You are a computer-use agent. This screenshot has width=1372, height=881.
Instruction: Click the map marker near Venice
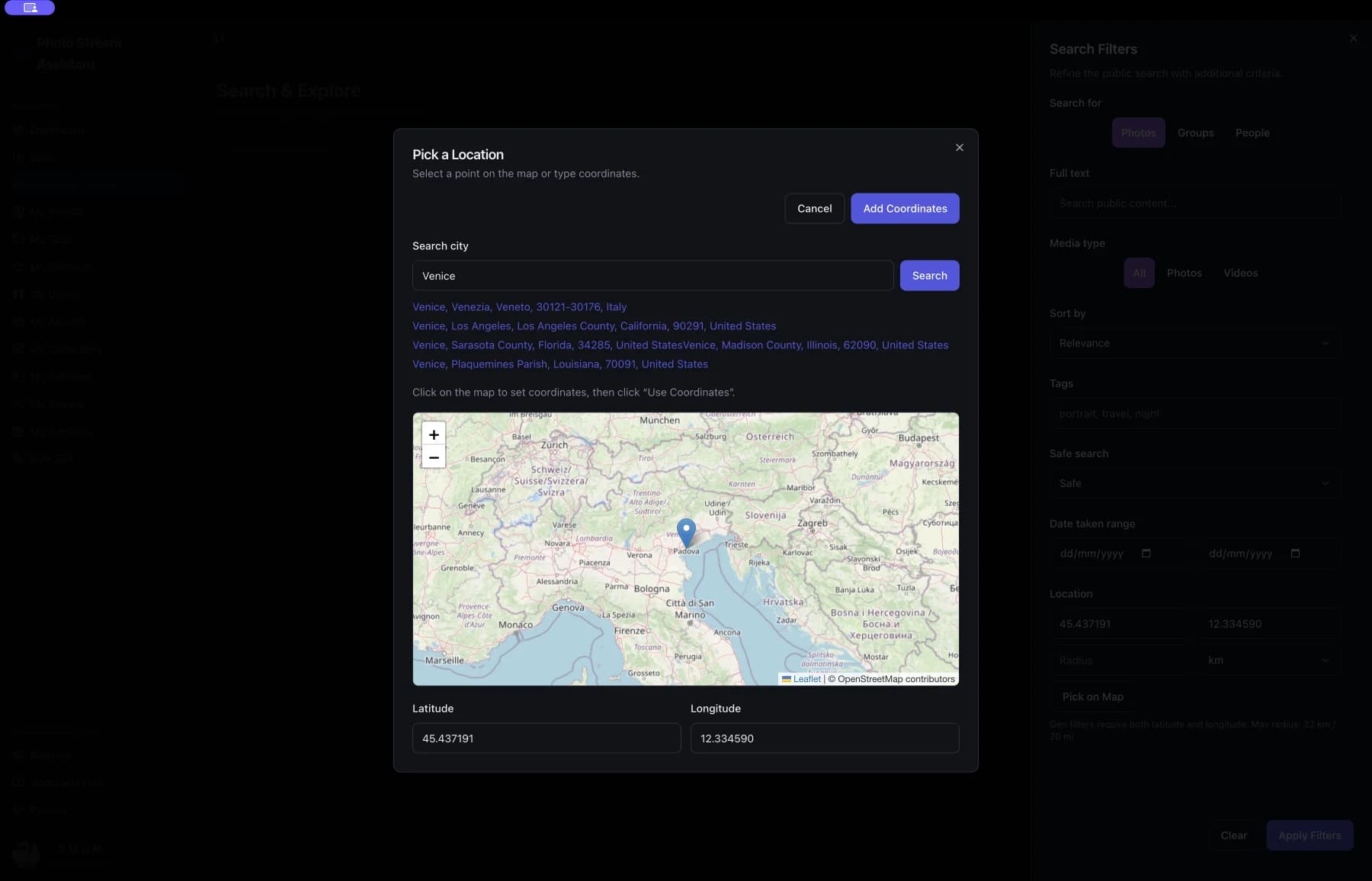coord(686,532)
